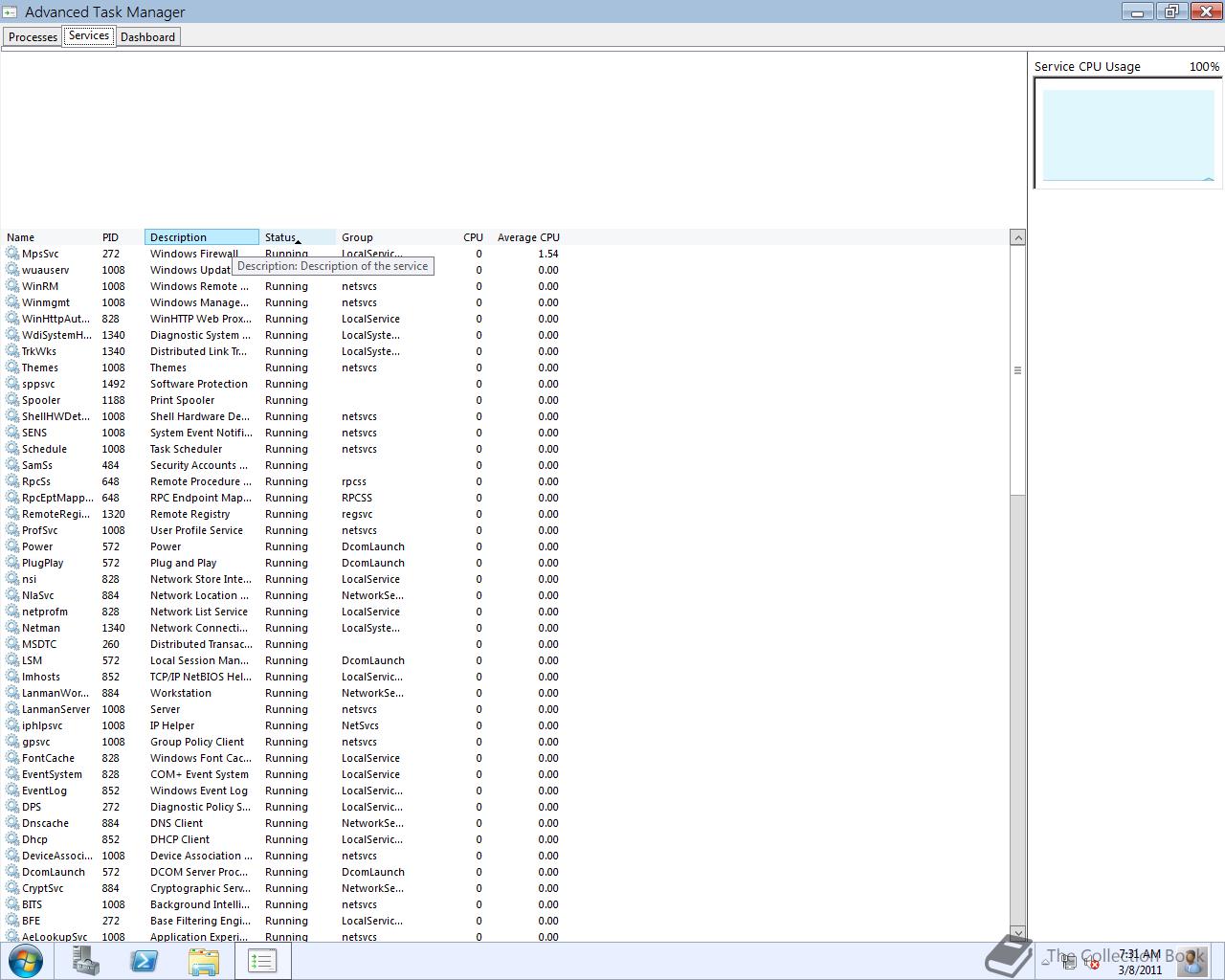This screenshot has height=980, width=1225.
Task: Click the RpcSs service gear icon
Action: tap(12, 481)
